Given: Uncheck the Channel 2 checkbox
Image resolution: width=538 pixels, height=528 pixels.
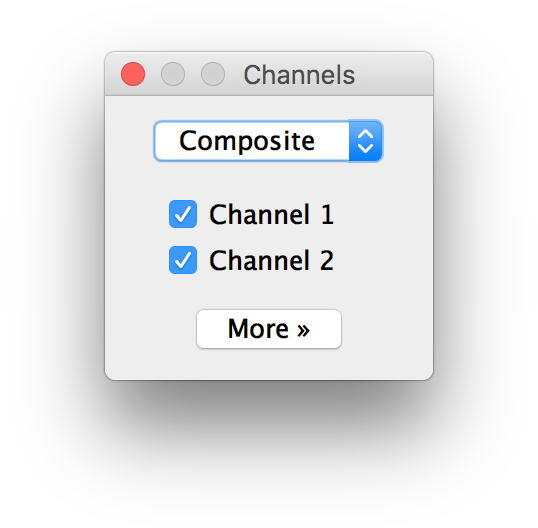Looking at the screenshot, I should (x=183, y=260).
